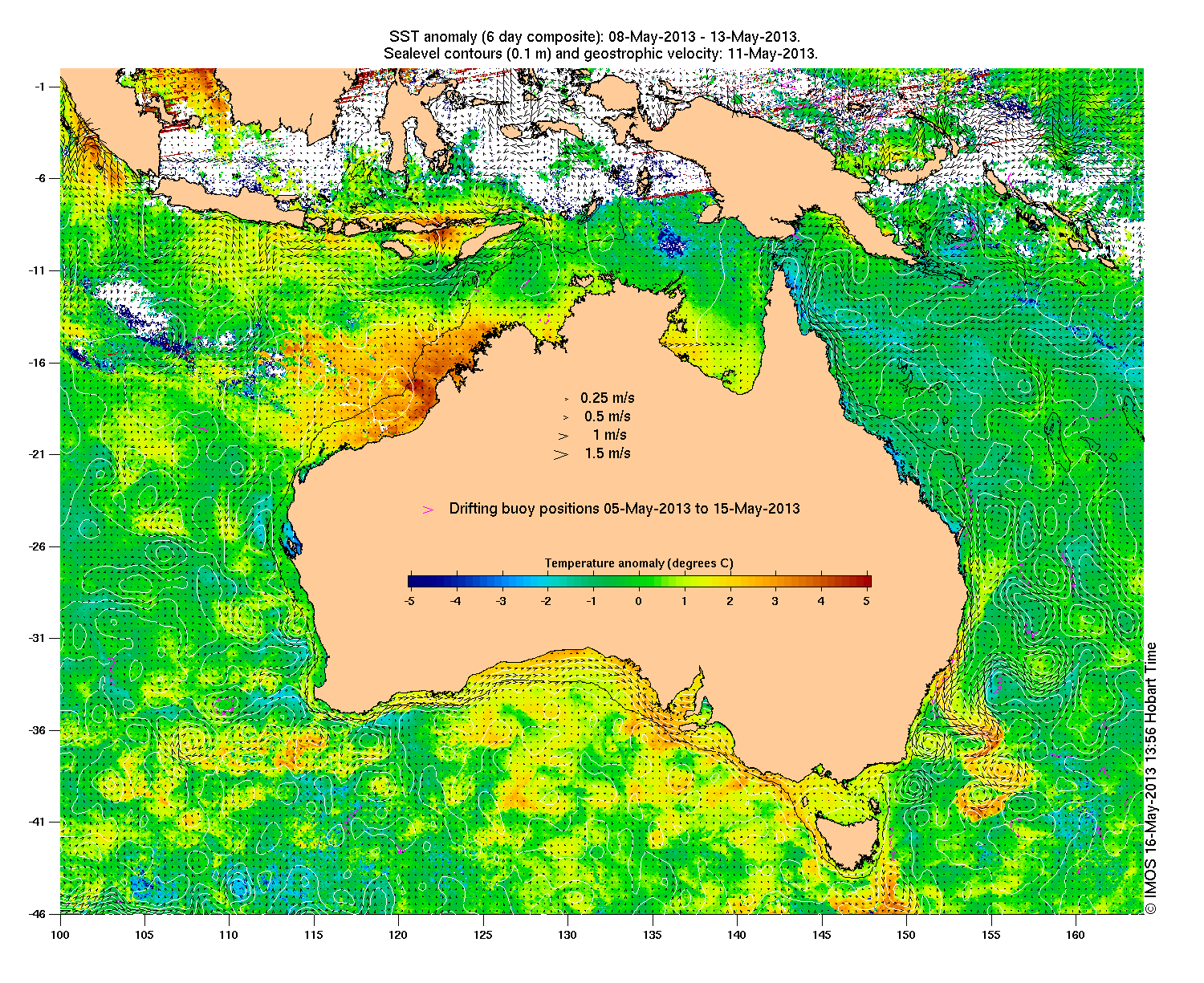Click the colorbar tick label '4'
This screenshot has height=983, width=1204.
tap(821, 600)
